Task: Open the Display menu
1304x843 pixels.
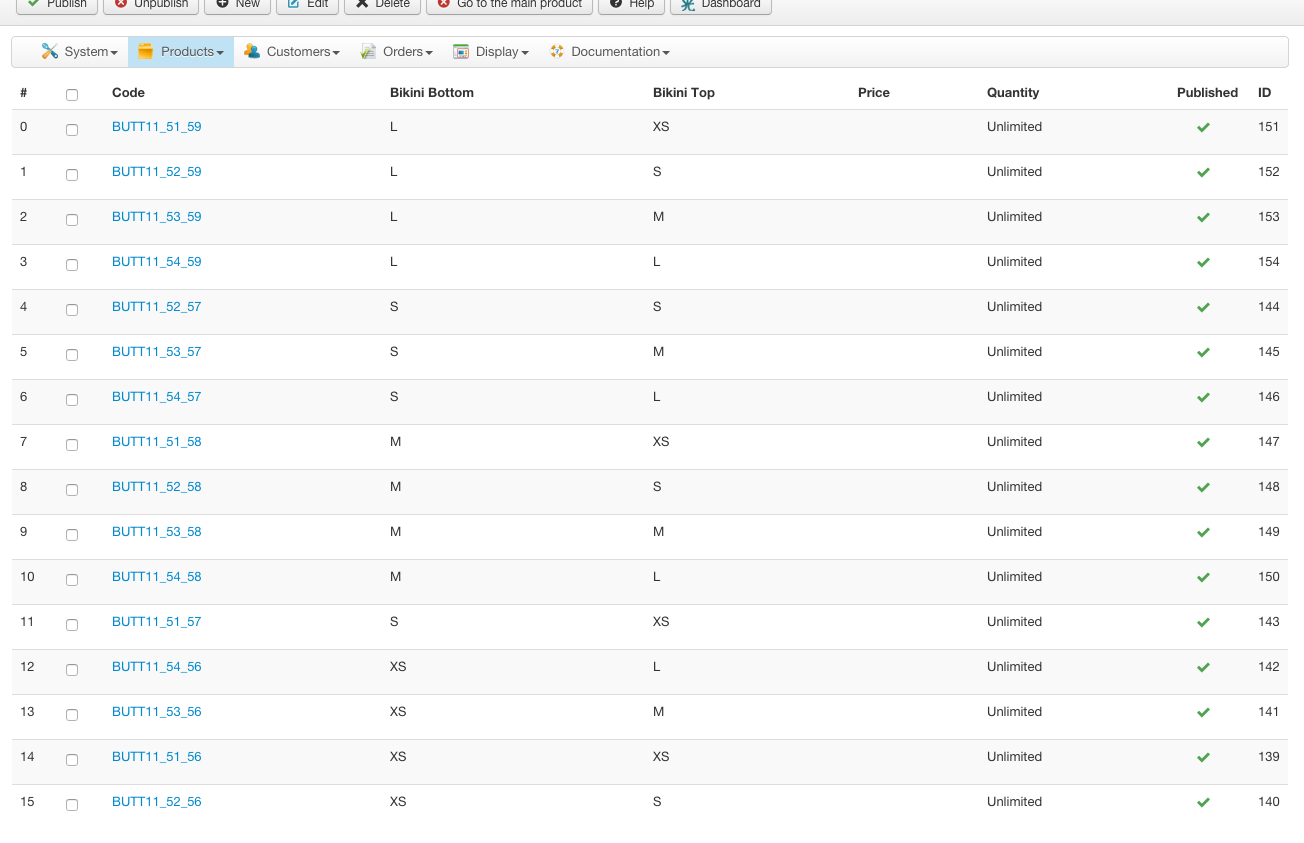Action: (502, 52)
